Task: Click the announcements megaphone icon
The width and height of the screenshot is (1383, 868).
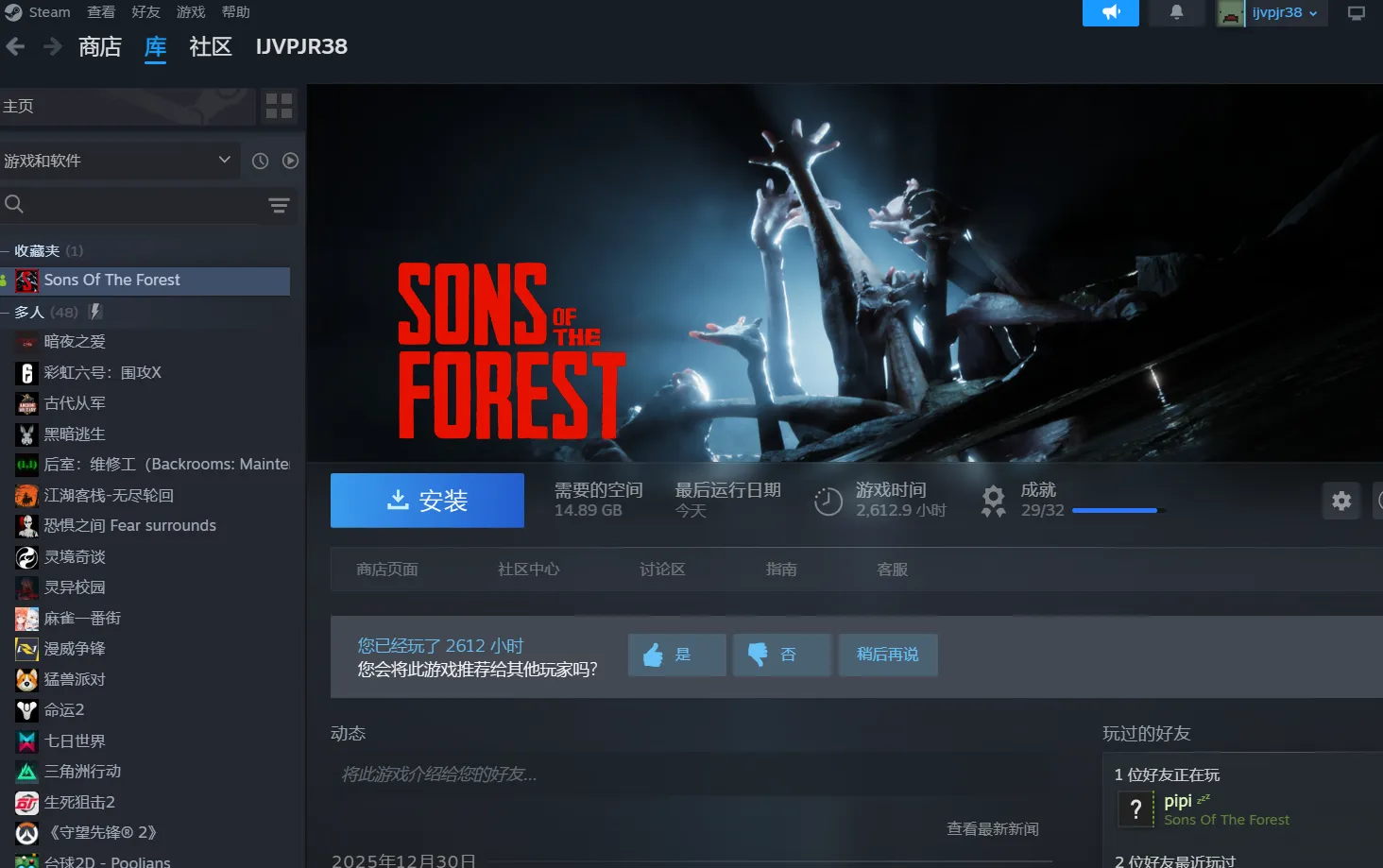Action: pos(1110,12)
